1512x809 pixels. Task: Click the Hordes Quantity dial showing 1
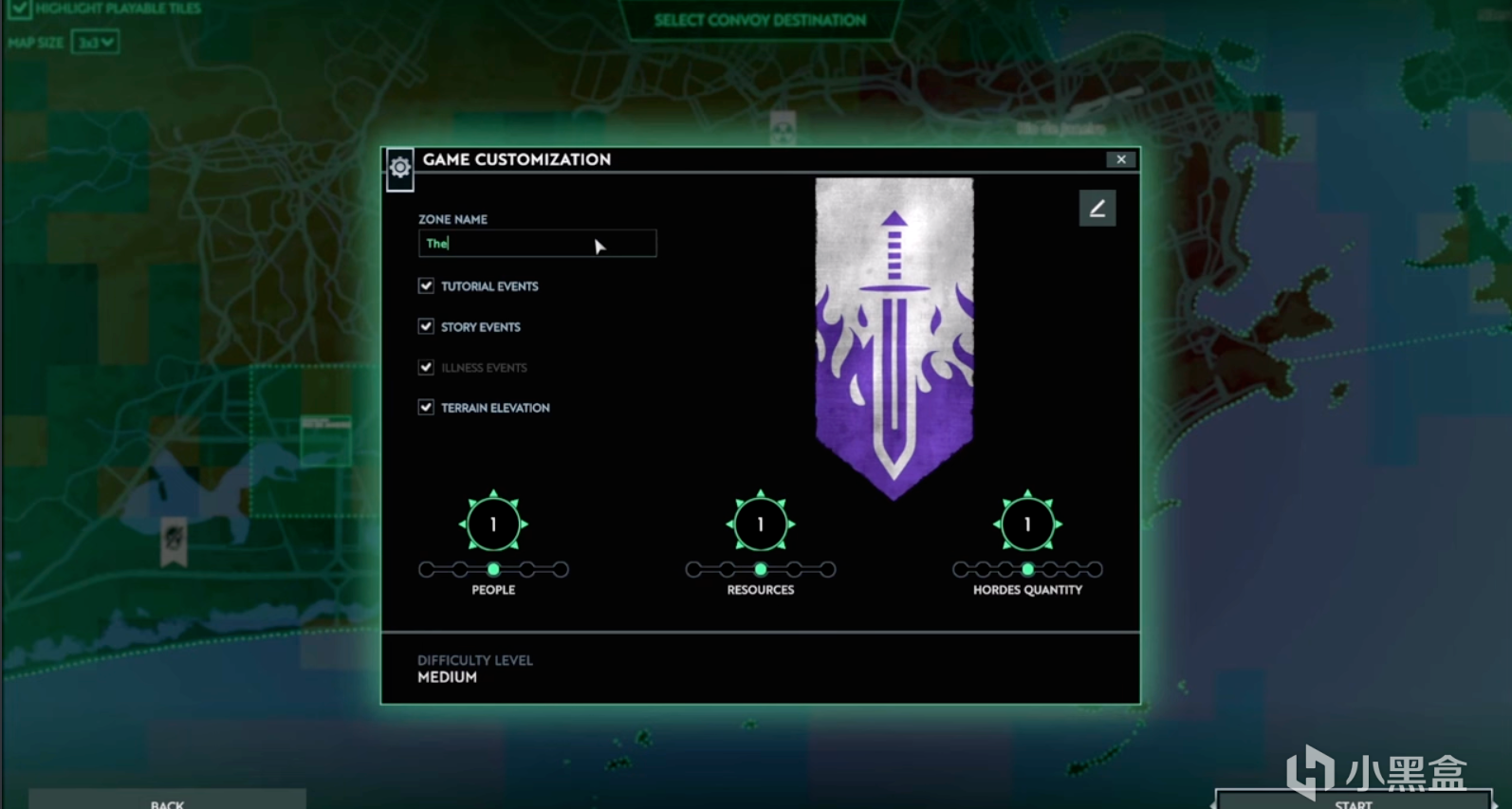tap(1027, 524)
